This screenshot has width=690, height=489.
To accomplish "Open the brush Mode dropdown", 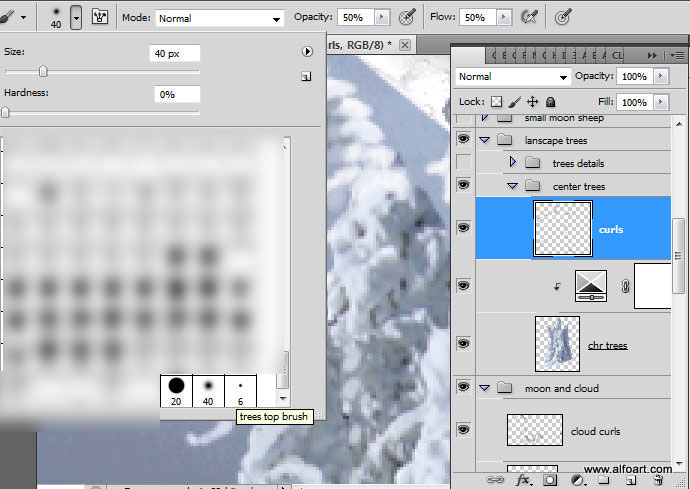I will tap(218, 18).
